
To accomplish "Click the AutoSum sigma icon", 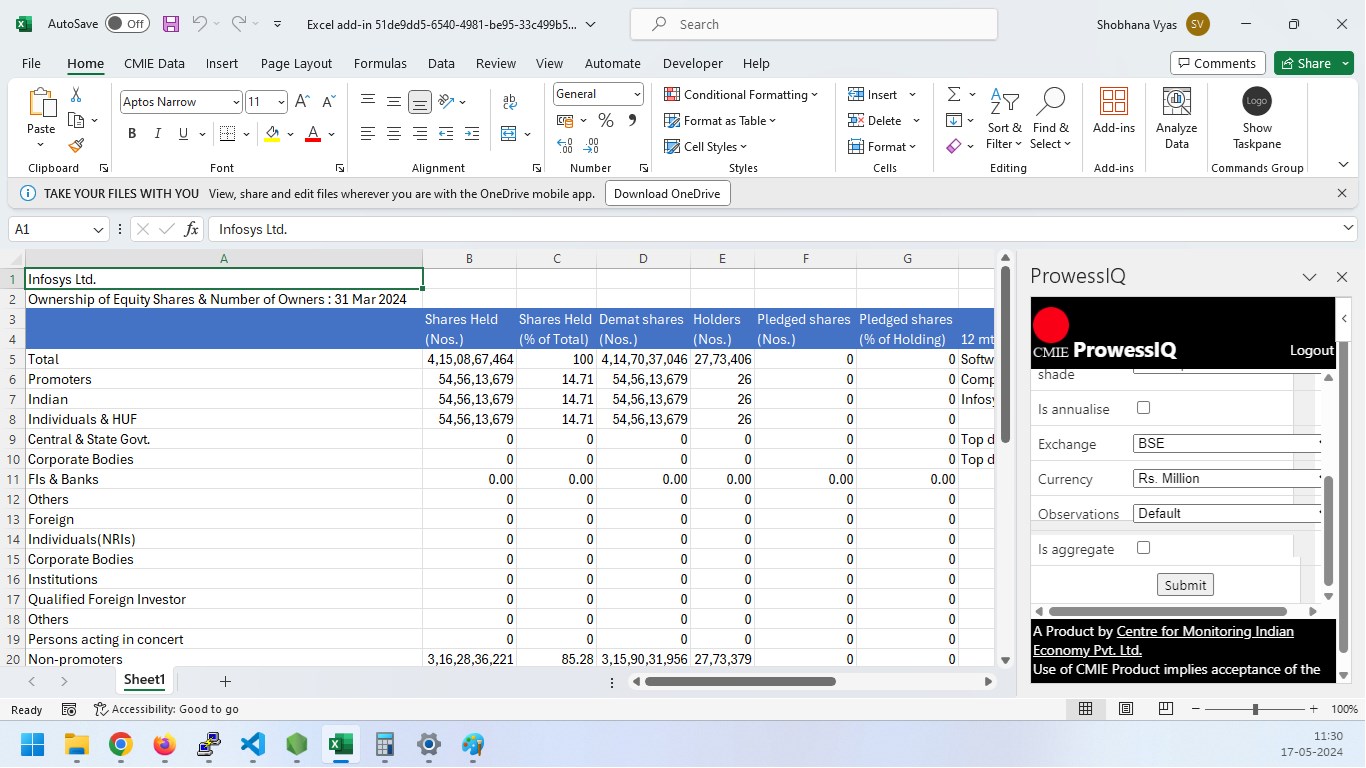I will (x=954, y=94).
